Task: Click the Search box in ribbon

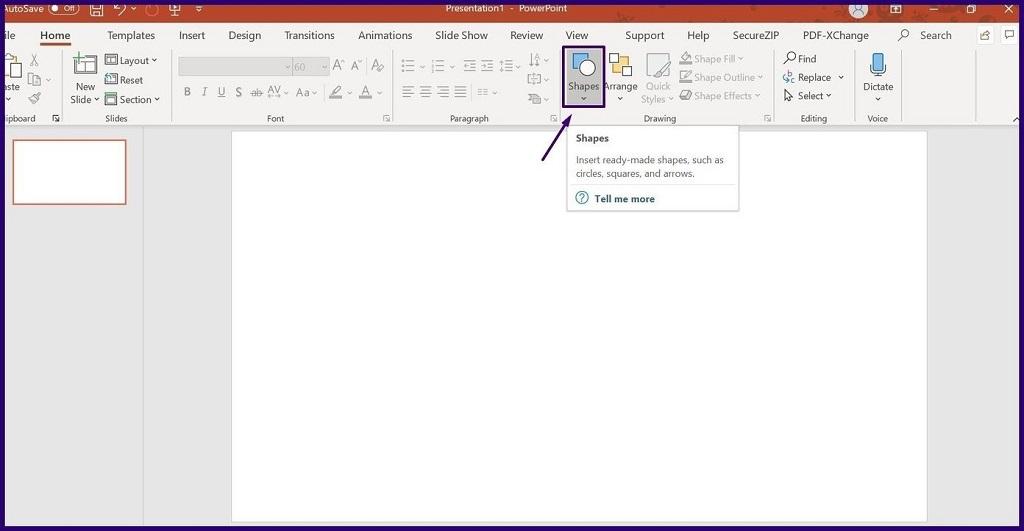Action: click(925, 35)
